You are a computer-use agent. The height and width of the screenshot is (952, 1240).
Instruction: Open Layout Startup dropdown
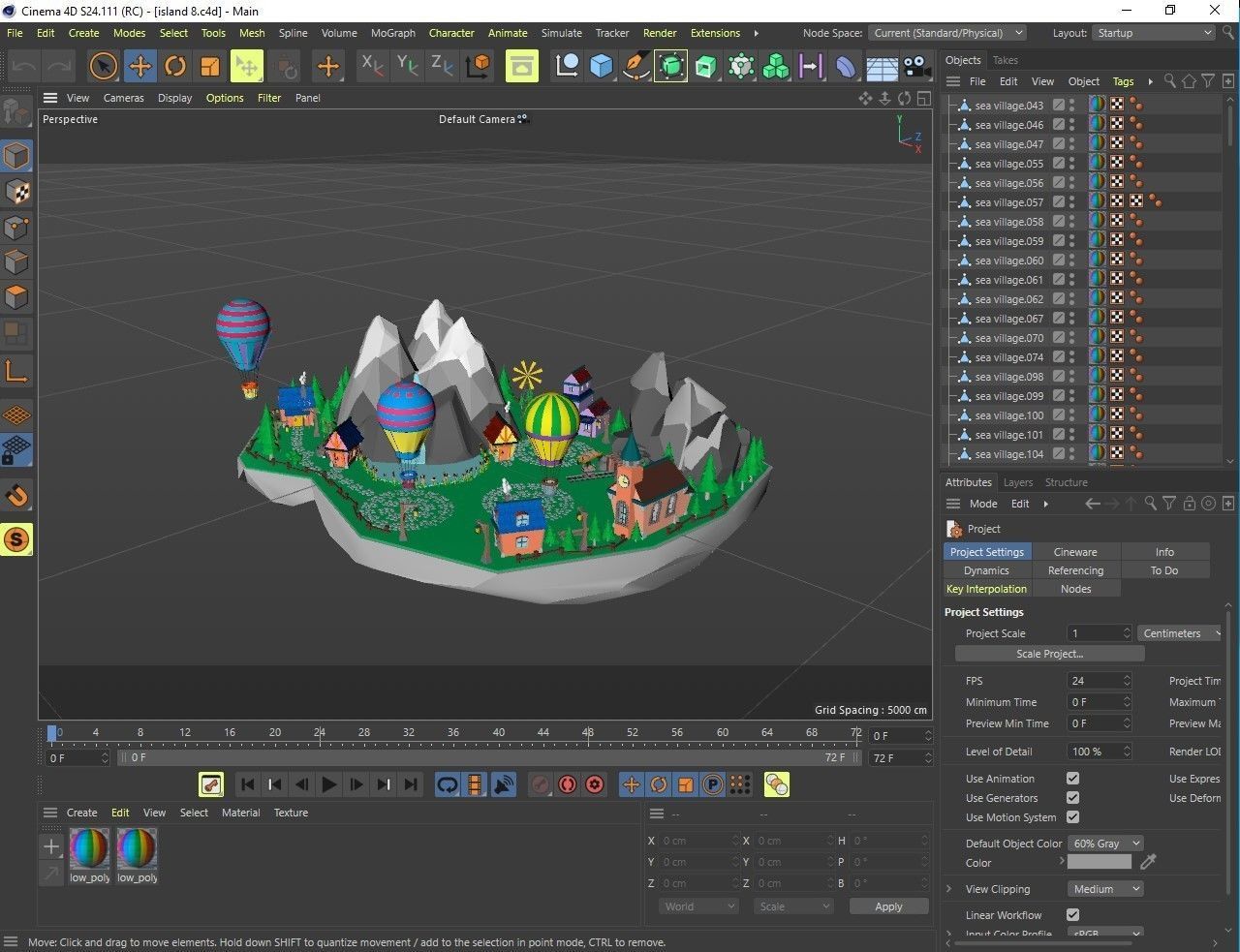click(x=1153, y=33)
